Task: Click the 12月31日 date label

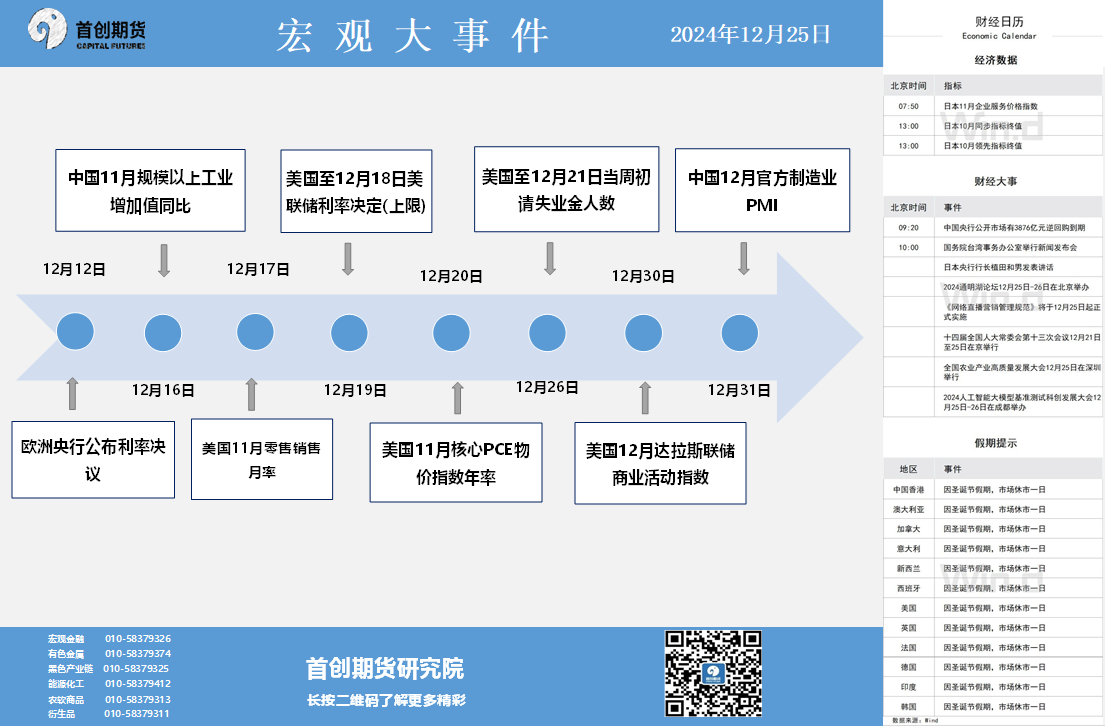Action: (739, 390)
